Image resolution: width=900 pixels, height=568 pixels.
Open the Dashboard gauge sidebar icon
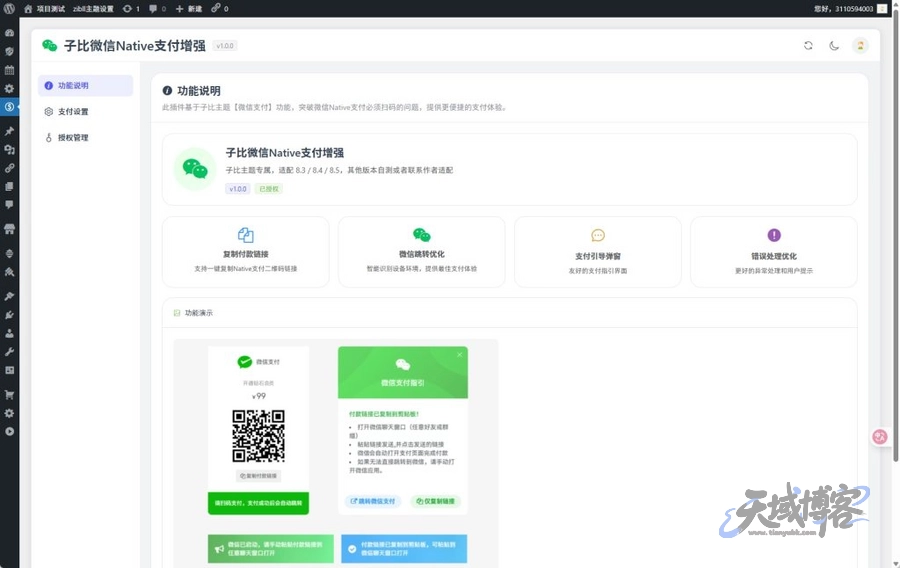click(9, 33)
